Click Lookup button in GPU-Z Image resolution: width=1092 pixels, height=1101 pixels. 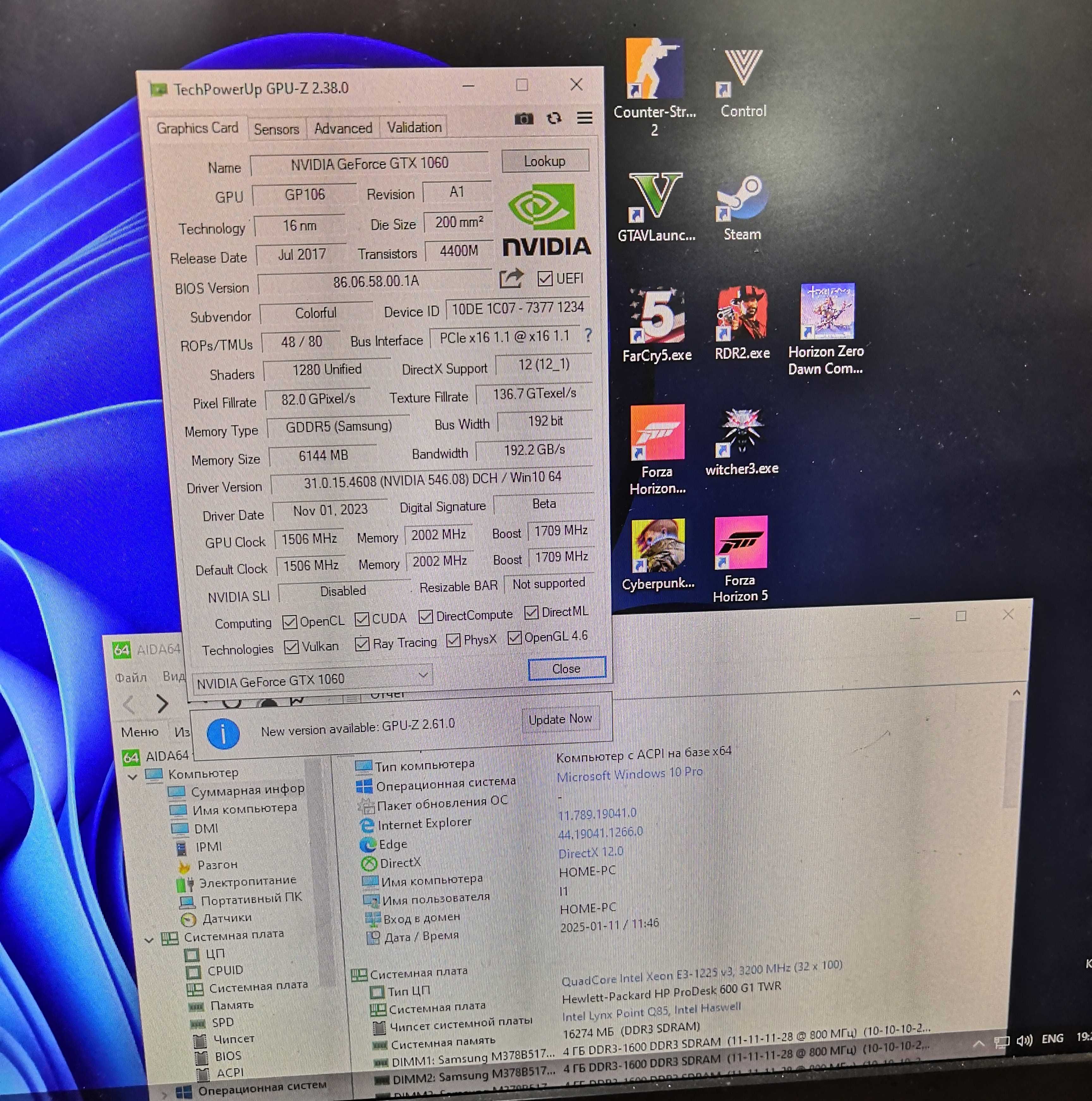pyautogui.click(x=545, y=161)
